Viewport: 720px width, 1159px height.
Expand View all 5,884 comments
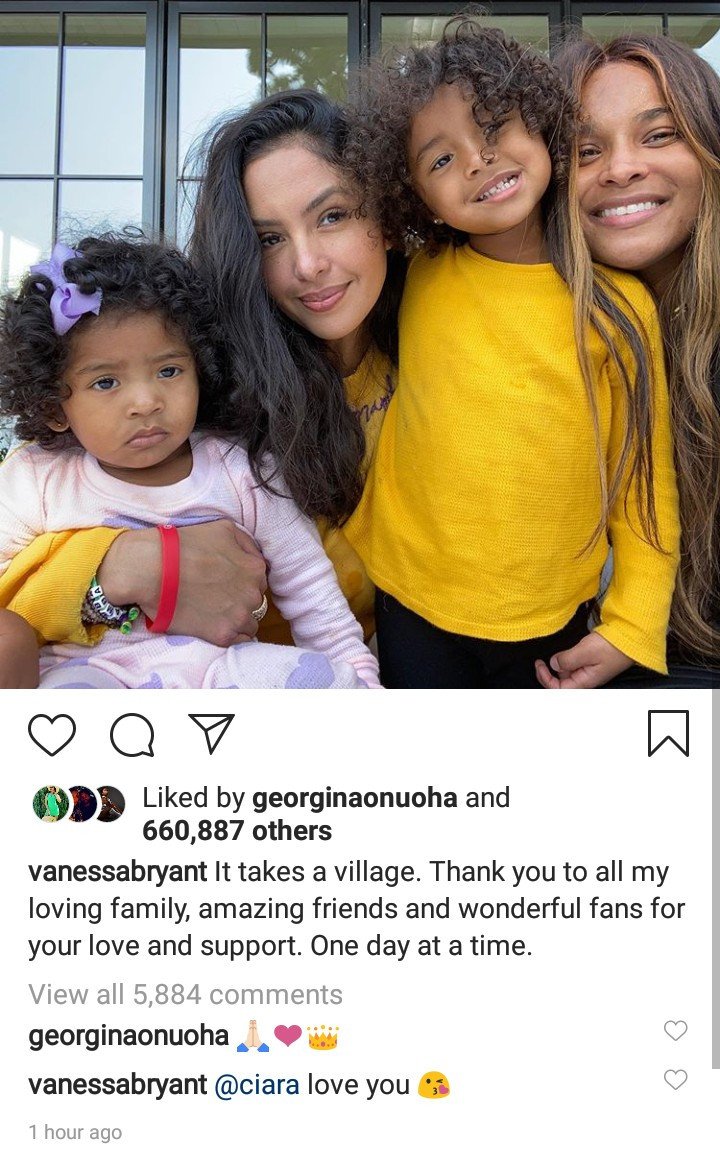point(186,994)
